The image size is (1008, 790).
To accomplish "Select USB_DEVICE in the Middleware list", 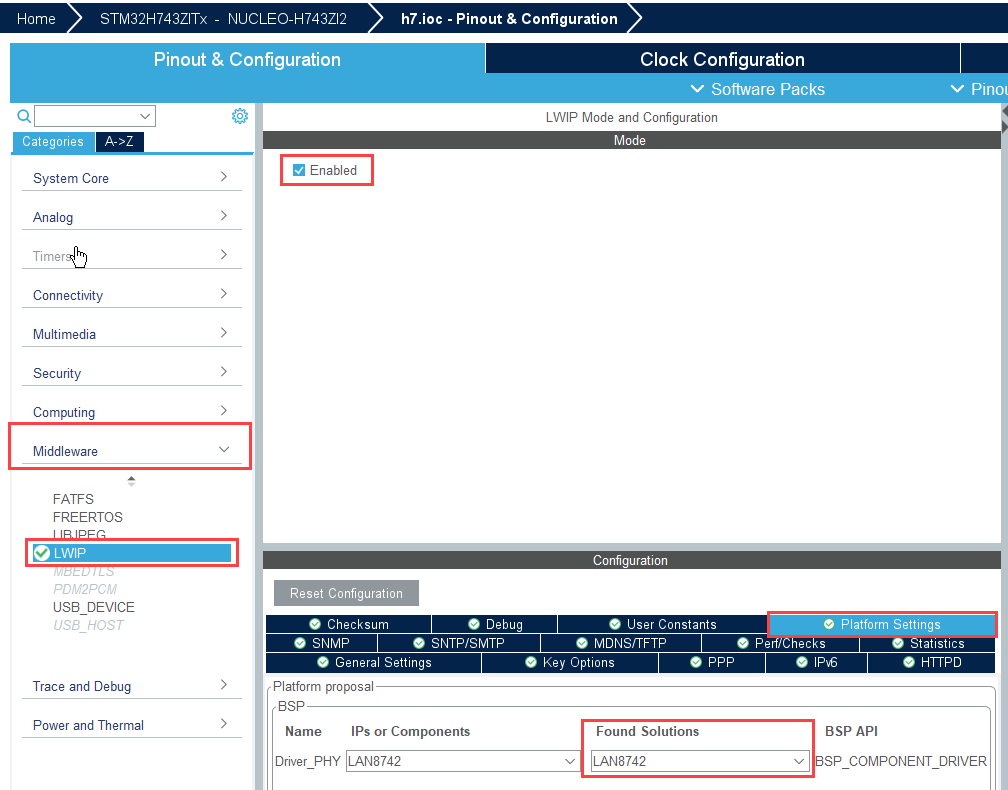I will [x=94, y=607].
